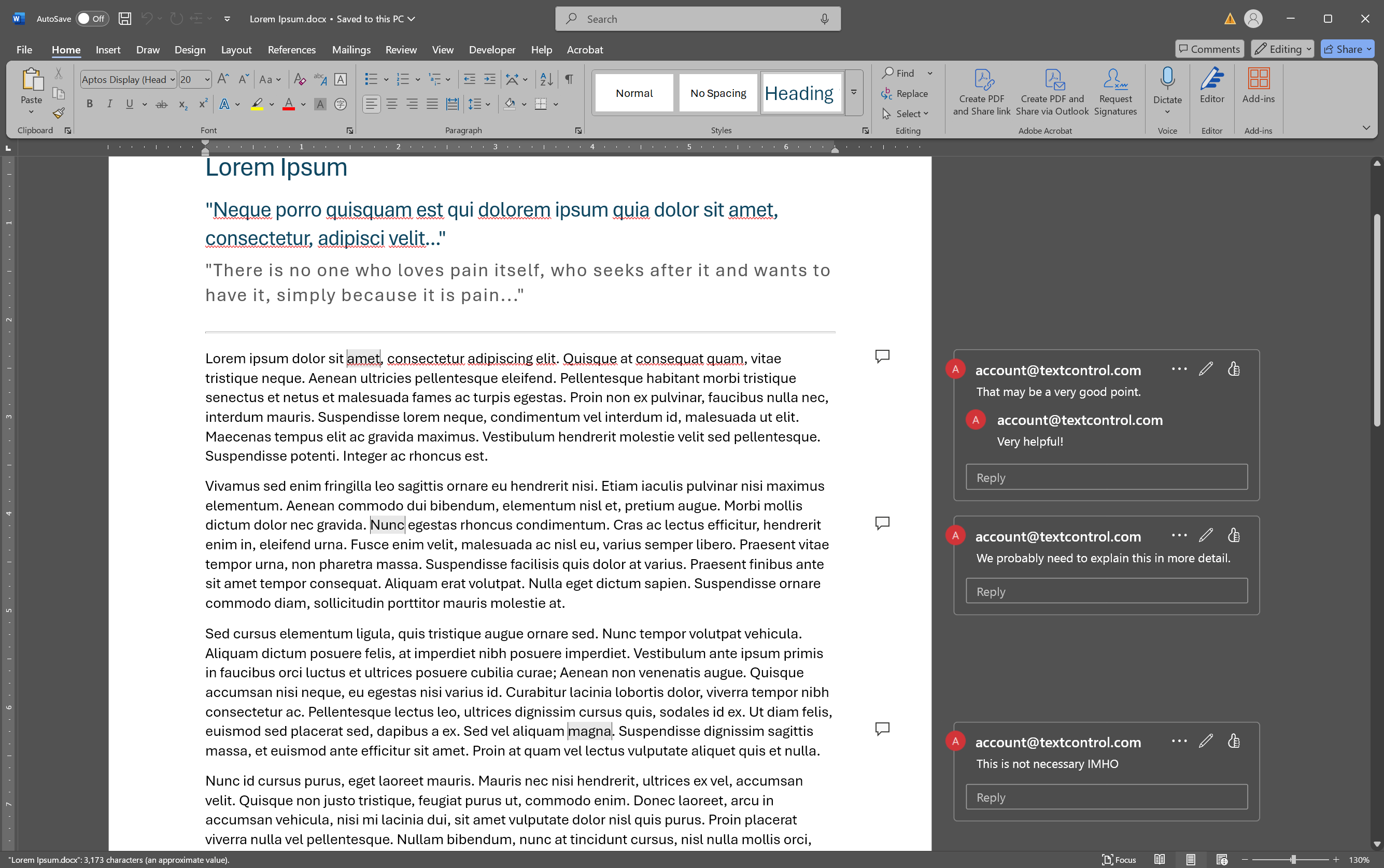Toggle Bold formatting
Viewport: 1384px width, 868px height.
pyautogui.click(x=89, y=104)
